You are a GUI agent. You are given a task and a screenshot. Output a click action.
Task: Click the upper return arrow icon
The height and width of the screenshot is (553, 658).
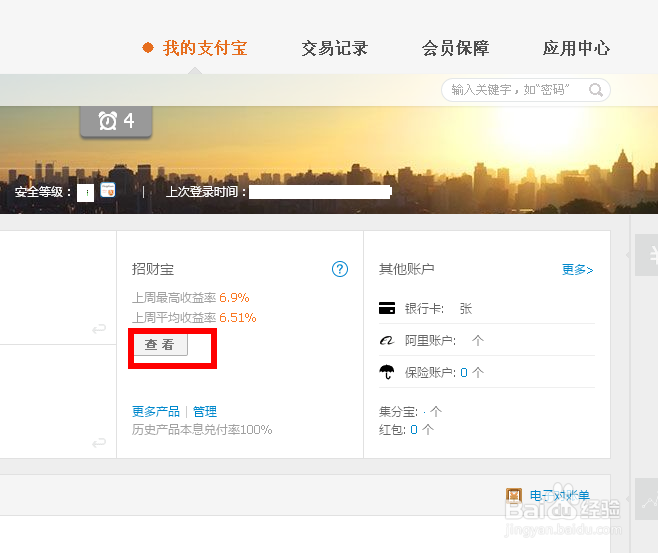point(99,329)
